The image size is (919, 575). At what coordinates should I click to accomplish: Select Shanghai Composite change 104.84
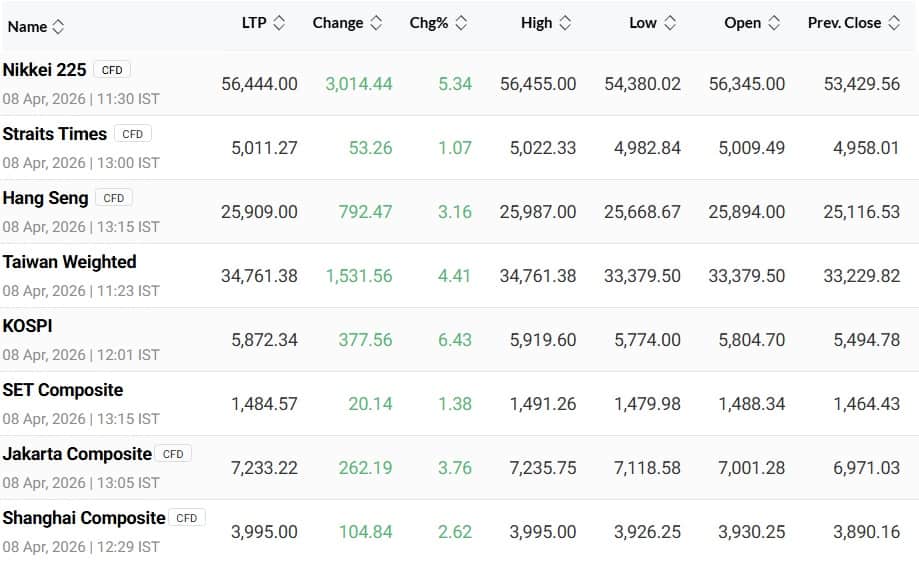pos(365,532)
